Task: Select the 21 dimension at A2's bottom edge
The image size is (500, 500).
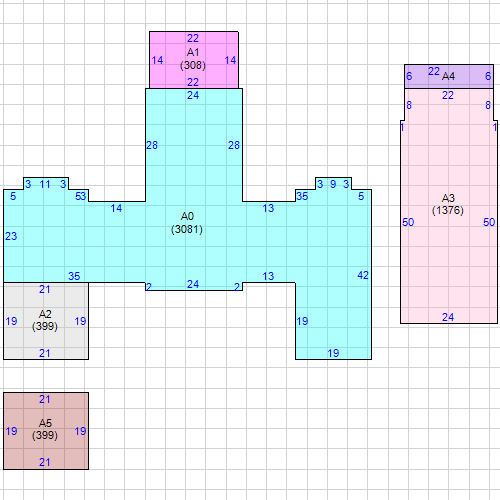Action: [x=45, y=353]
